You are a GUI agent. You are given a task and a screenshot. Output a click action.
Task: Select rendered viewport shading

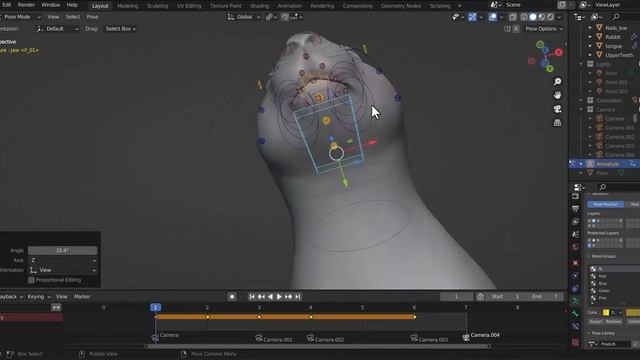click(550, 17)
